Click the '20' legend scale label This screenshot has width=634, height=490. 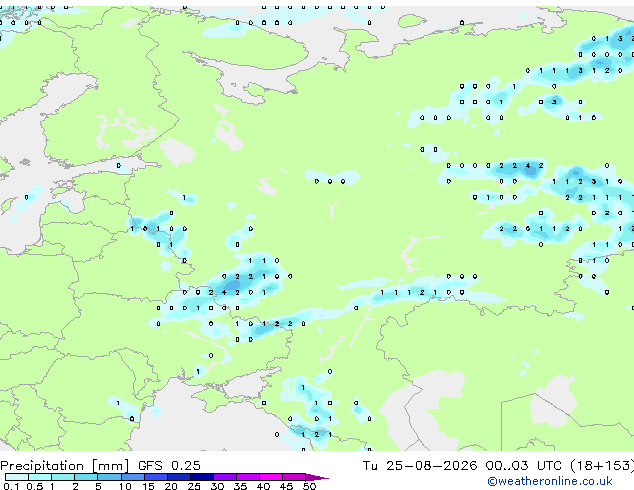[171, 486]
